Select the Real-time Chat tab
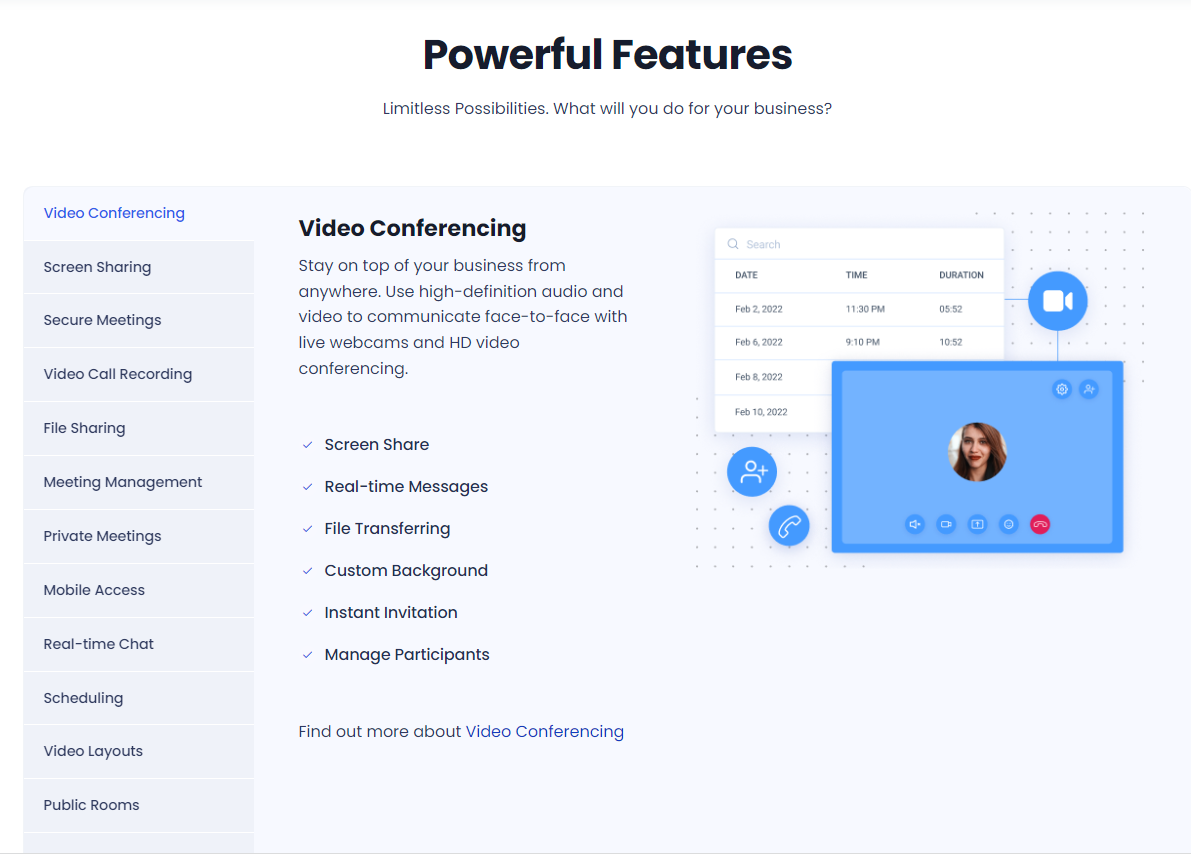The image size is (1191, 858). coord(139,644)
